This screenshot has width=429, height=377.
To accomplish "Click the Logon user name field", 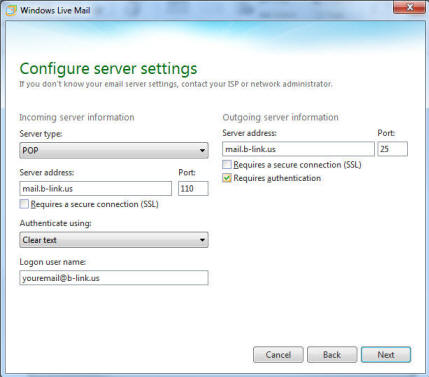I will (114, 278).
